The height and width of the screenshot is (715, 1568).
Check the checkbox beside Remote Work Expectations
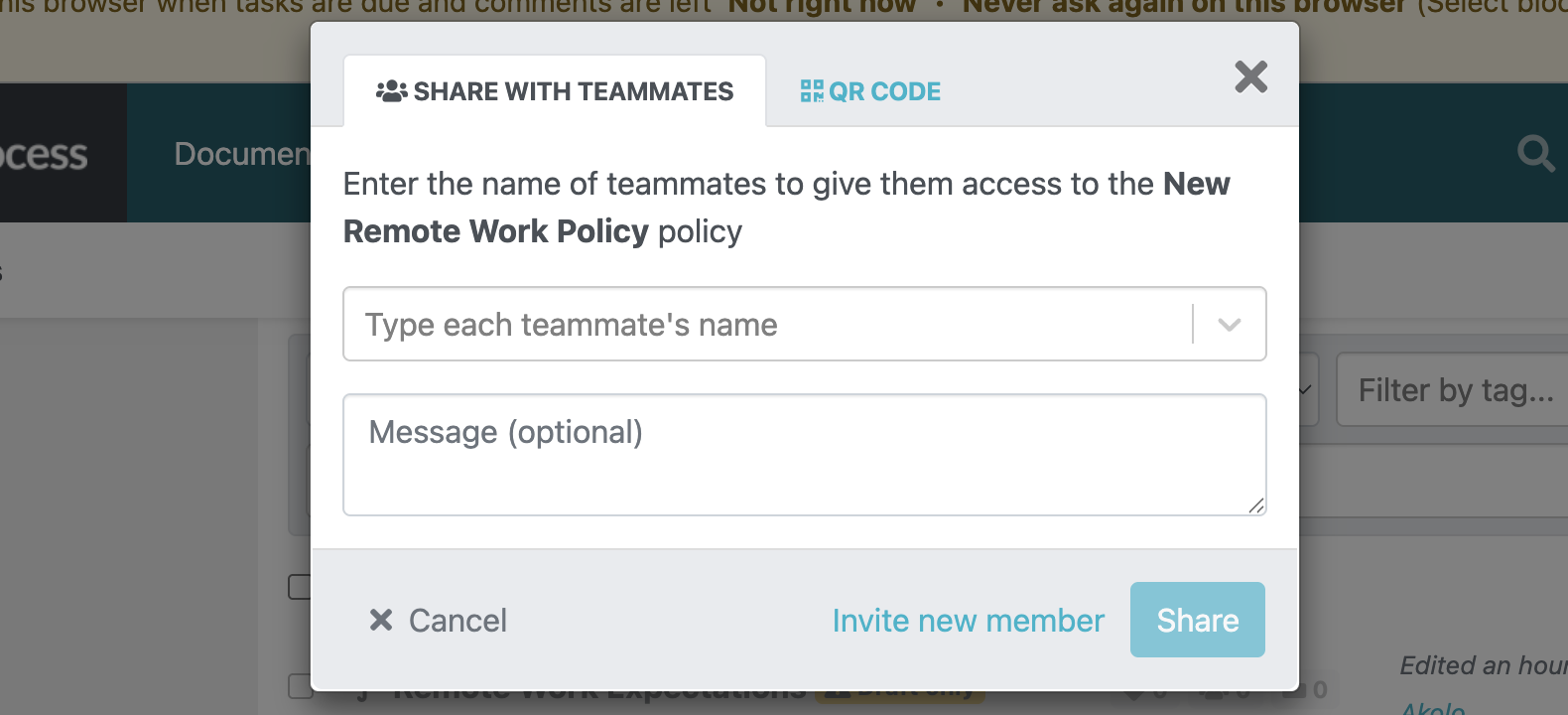click(x=298, y=684)
